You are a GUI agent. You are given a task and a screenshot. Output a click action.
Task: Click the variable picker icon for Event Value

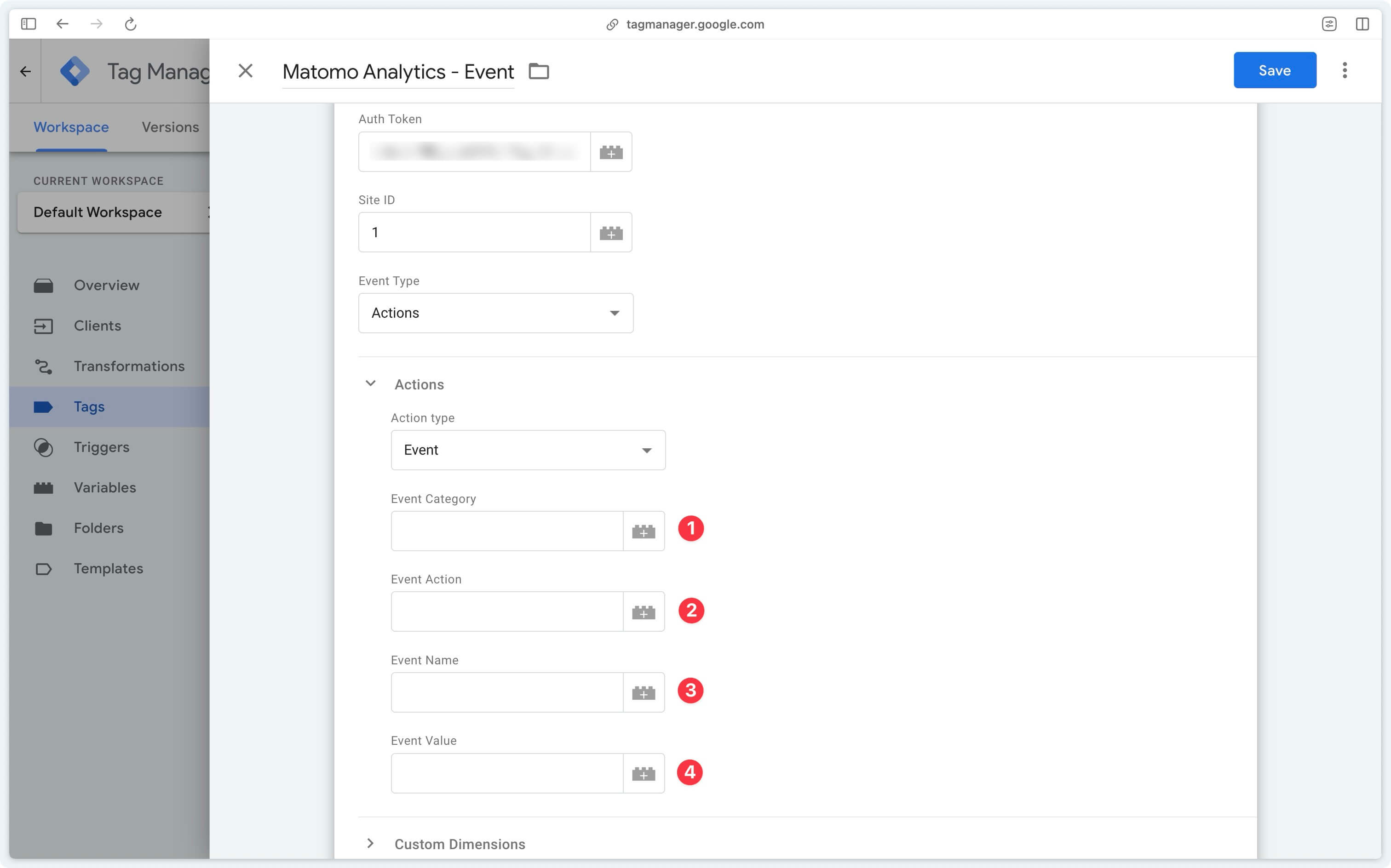click(x=644, y=772)
